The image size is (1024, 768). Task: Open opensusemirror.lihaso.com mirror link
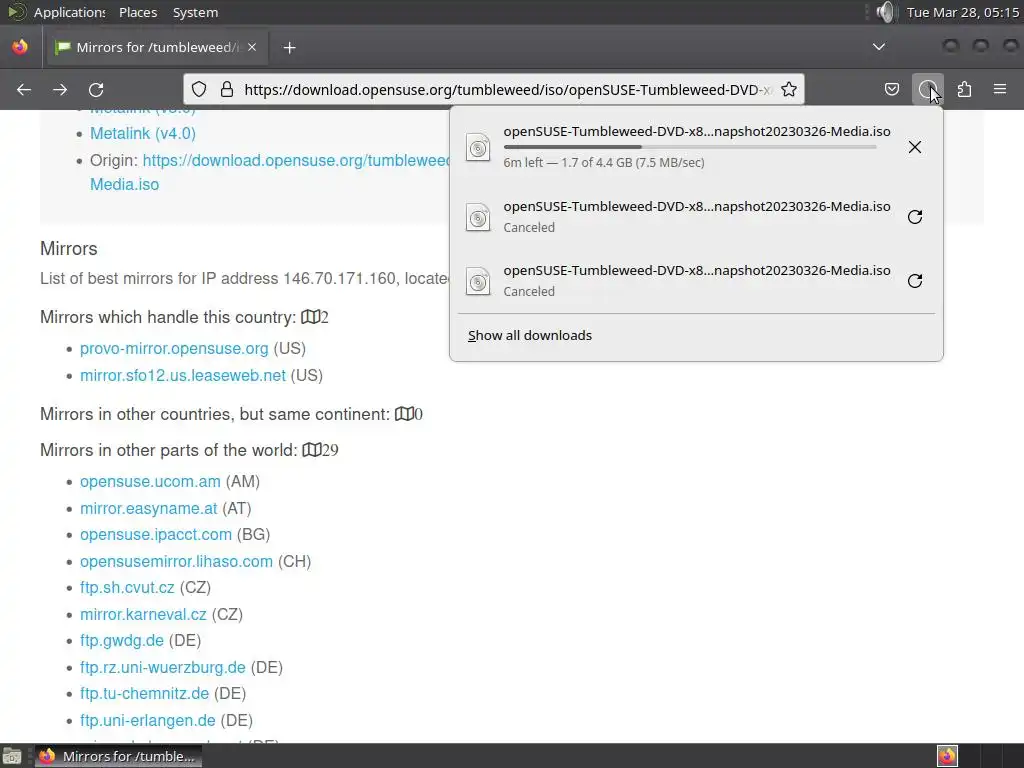(176, 561)
